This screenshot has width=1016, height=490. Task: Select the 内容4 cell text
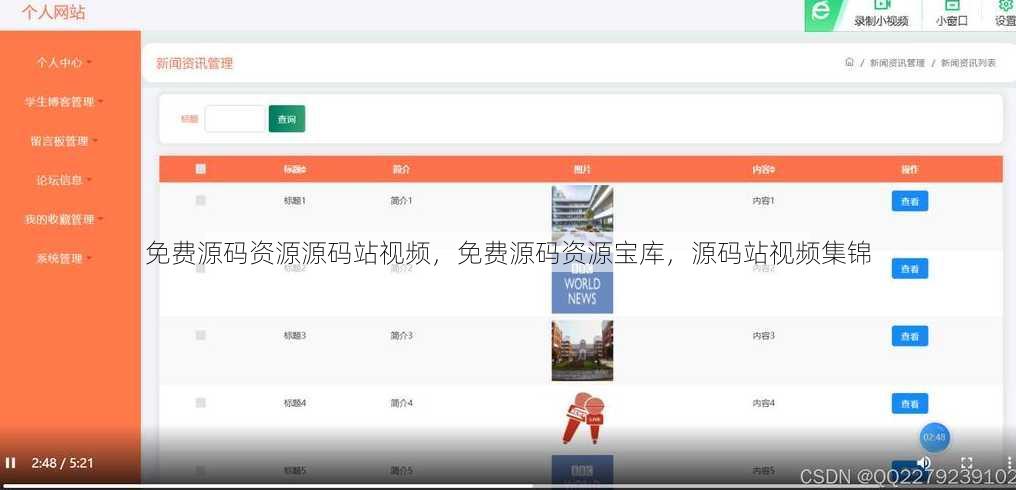(763, 403)
